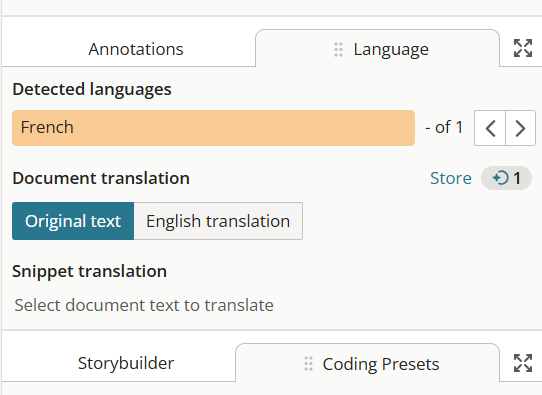Viewport: 542px width, 395px height.
Task: Click the Detected languages heading
Action: (92, 90)
